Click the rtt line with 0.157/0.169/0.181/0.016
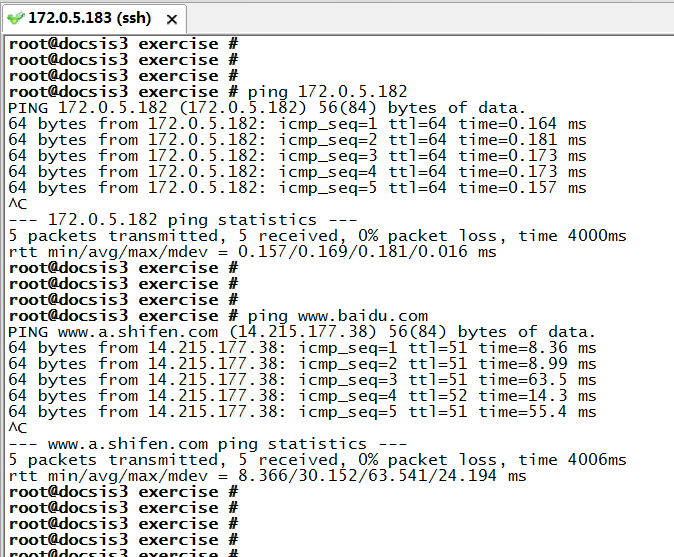674x557 pixels. pyautogui.click(x=252, y=252)
